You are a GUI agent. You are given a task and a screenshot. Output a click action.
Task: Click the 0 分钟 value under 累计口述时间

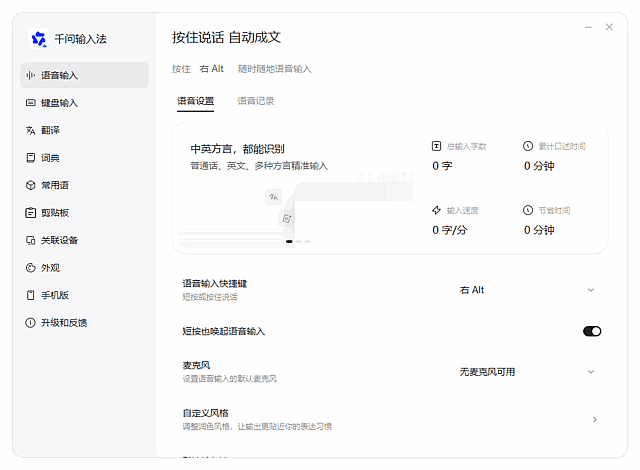539,166
